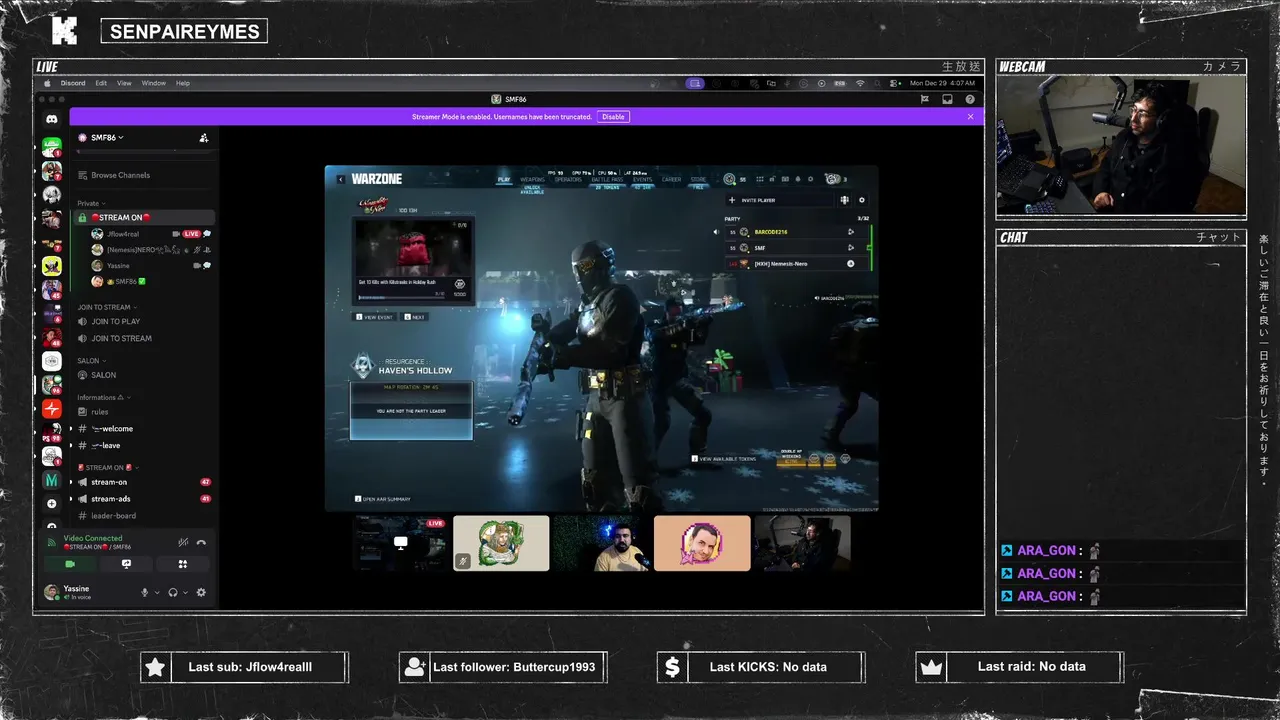Add a server with plus icon
This screenshot has height=720, width=1280.
pos(52,504)
